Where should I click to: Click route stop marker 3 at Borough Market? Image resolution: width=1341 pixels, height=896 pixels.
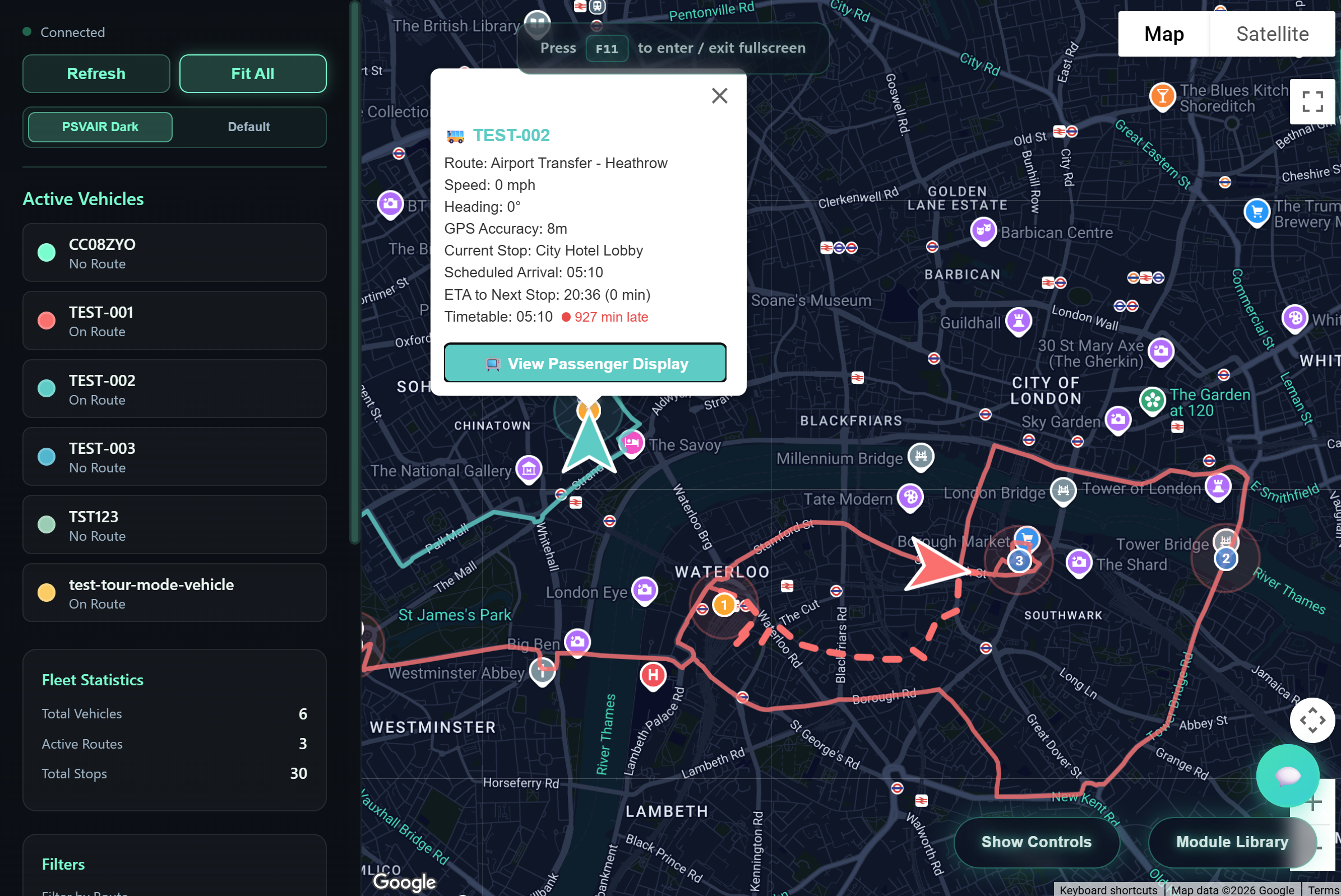click(1019, 560)
